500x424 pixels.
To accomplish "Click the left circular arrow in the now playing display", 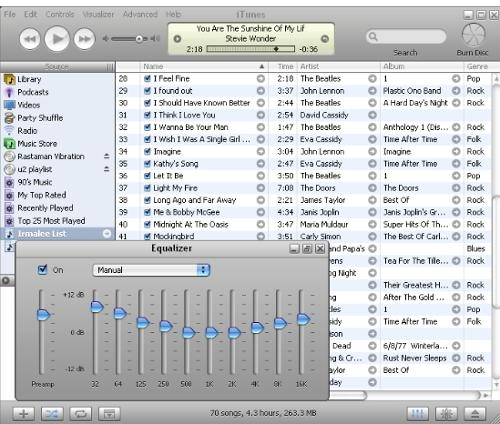I will pyautogui.click(x=177, y=39).
